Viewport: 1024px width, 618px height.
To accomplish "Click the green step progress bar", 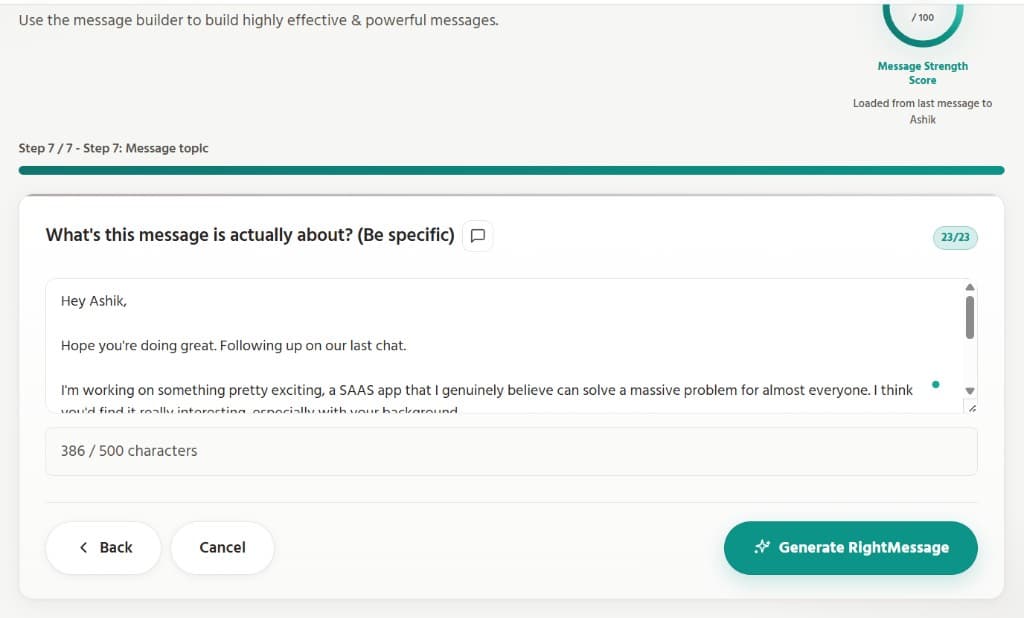I will (x=510, y=170).
